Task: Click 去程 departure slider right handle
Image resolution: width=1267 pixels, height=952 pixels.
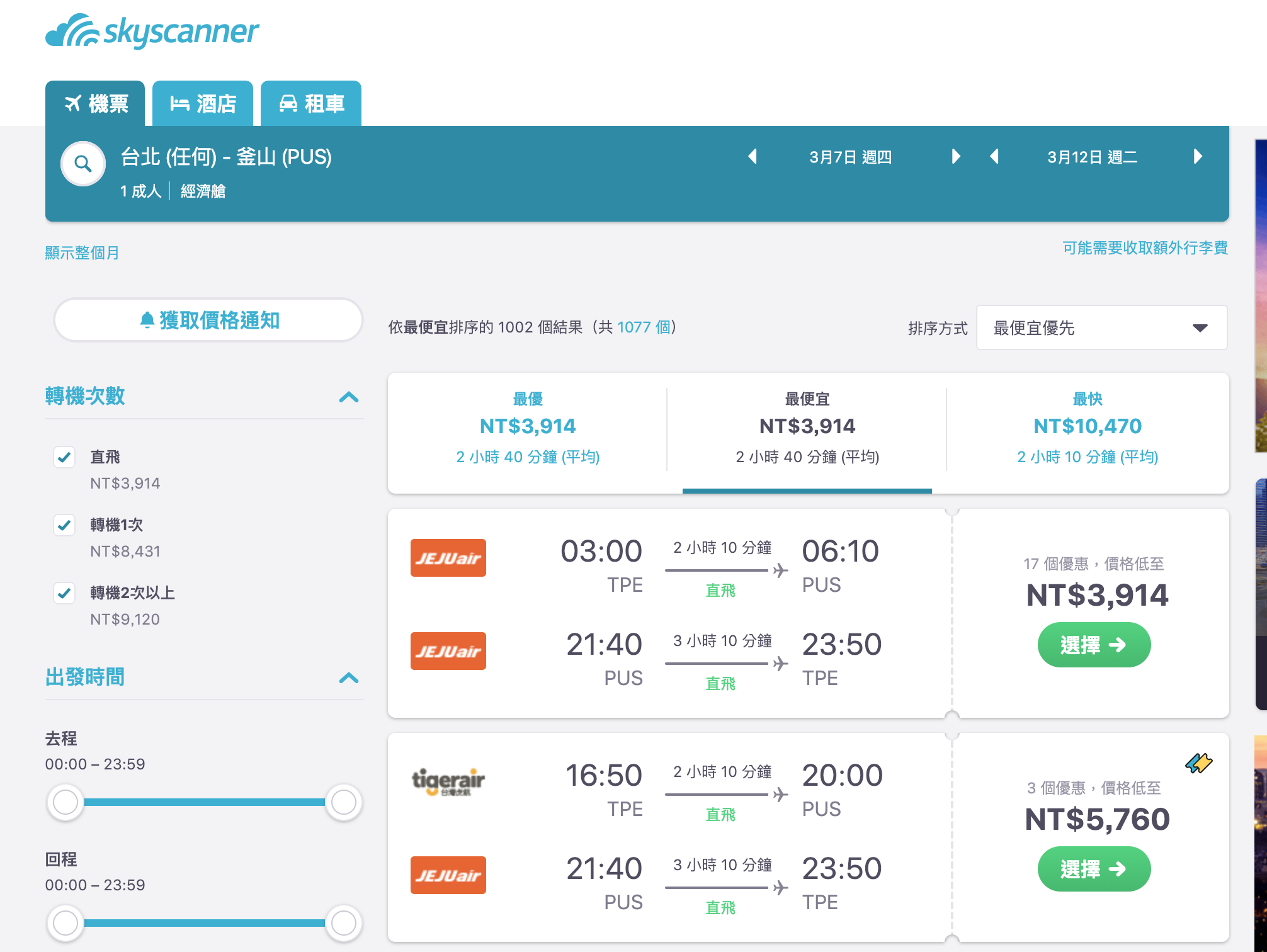Action: (x=344, y=802)
